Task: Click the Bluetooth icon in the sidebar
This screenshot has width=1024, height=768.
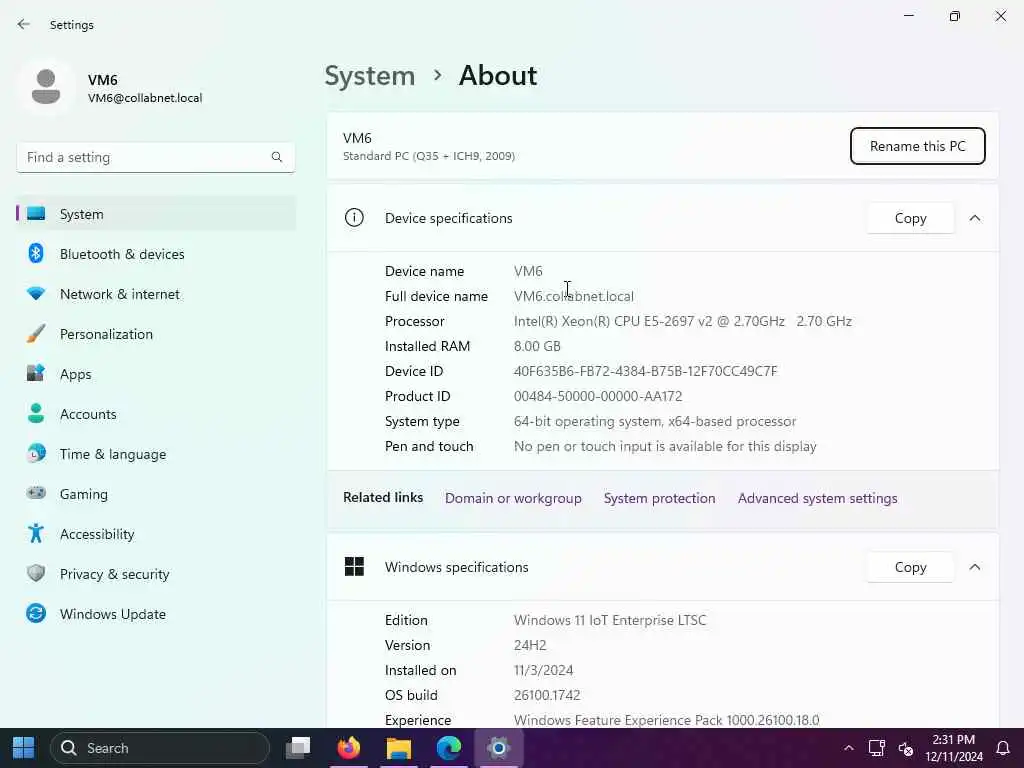Action: coord(36,253)
